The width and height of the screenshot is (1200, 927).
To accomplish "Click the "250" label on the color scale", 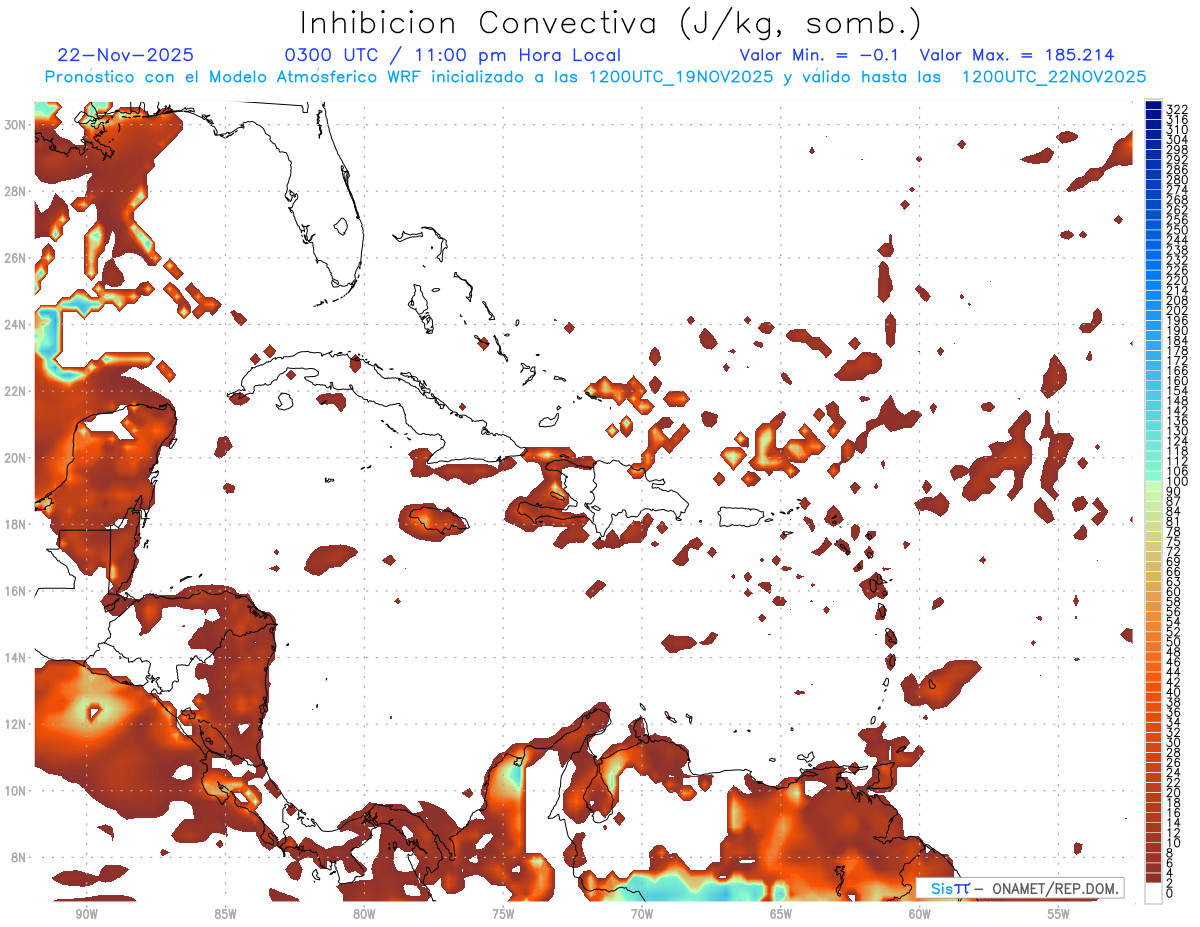I will [1176, 230].
